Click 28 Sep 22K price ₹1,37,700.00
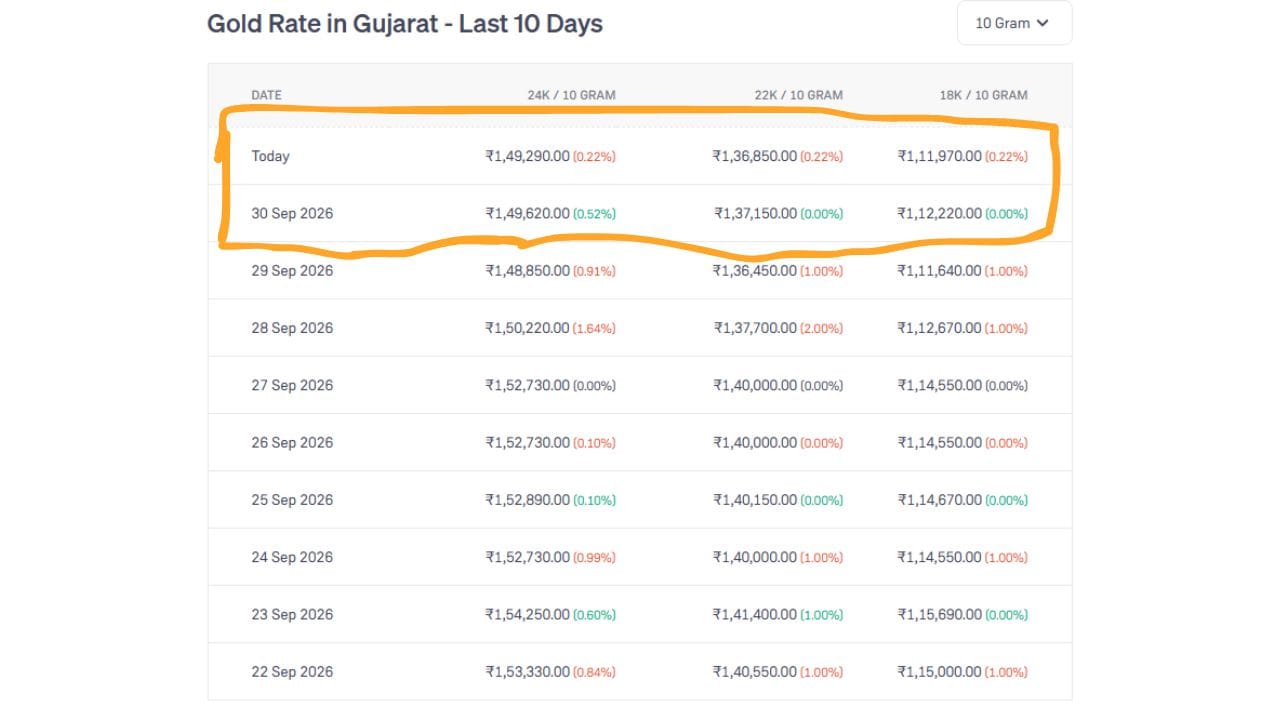The width and height of the screenshot is (1280, 720). (x=755, y=328)
